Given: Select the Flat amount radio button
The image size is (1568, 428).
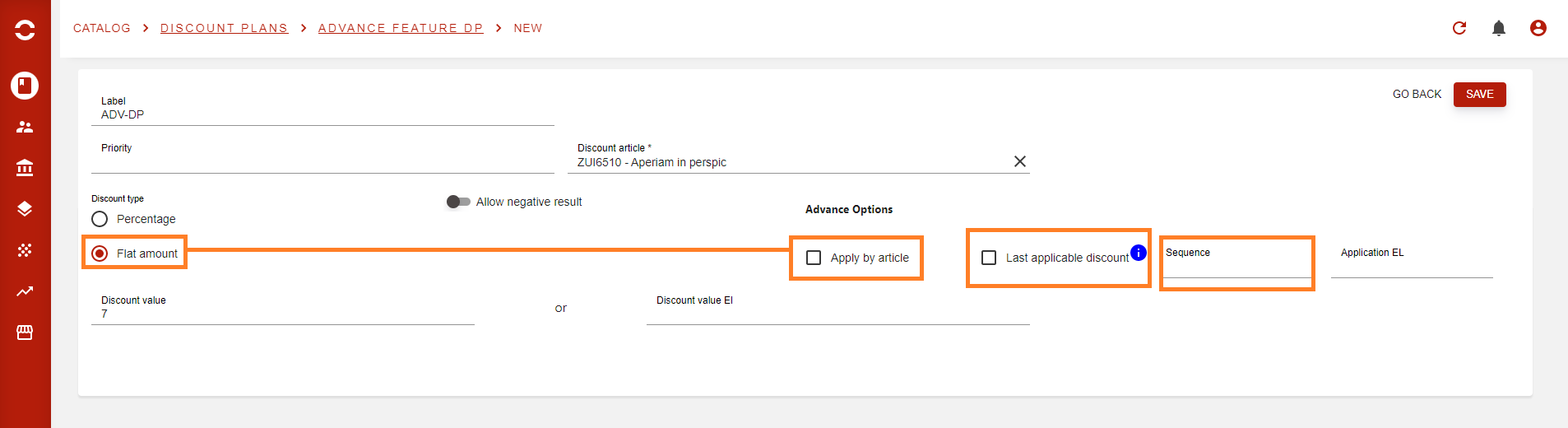Looking at the screenshot, I should coord(100,254).
